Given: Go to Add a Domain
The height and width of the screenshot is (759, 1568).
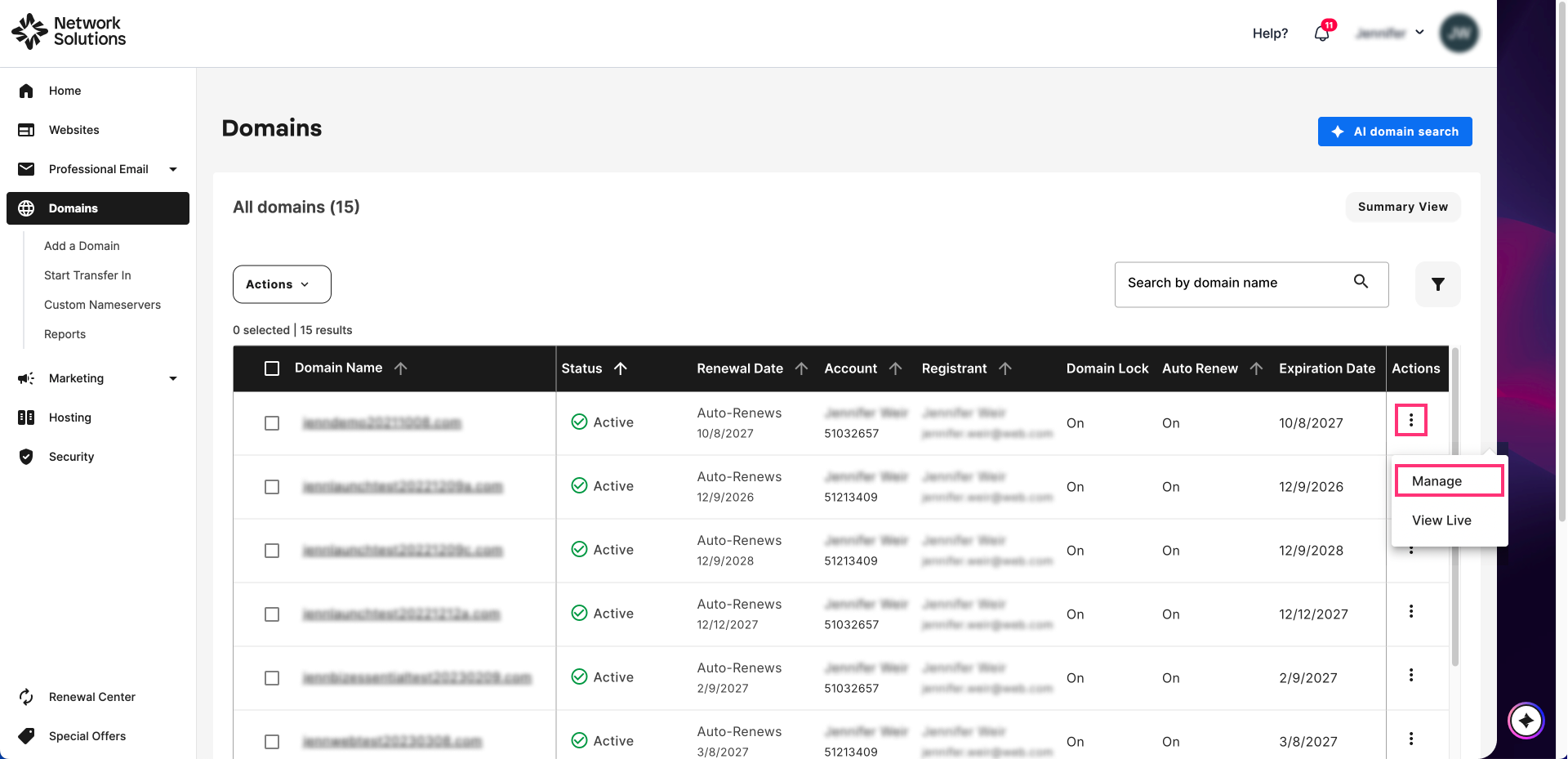Looking at the screenshot, I should point(82,246).
